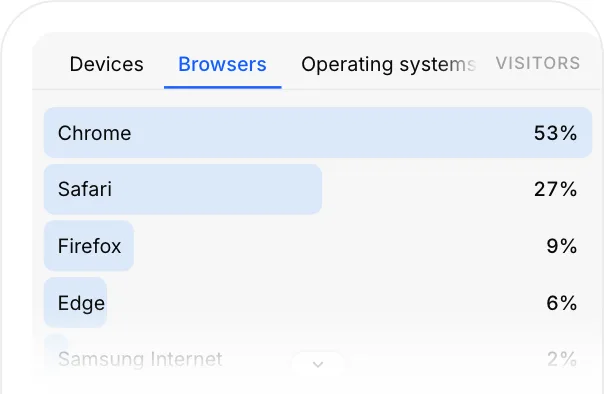This screenshot has width=604, height=394.
Task: Expand the browser list with the down chevron
Action: tap(318, 364)
